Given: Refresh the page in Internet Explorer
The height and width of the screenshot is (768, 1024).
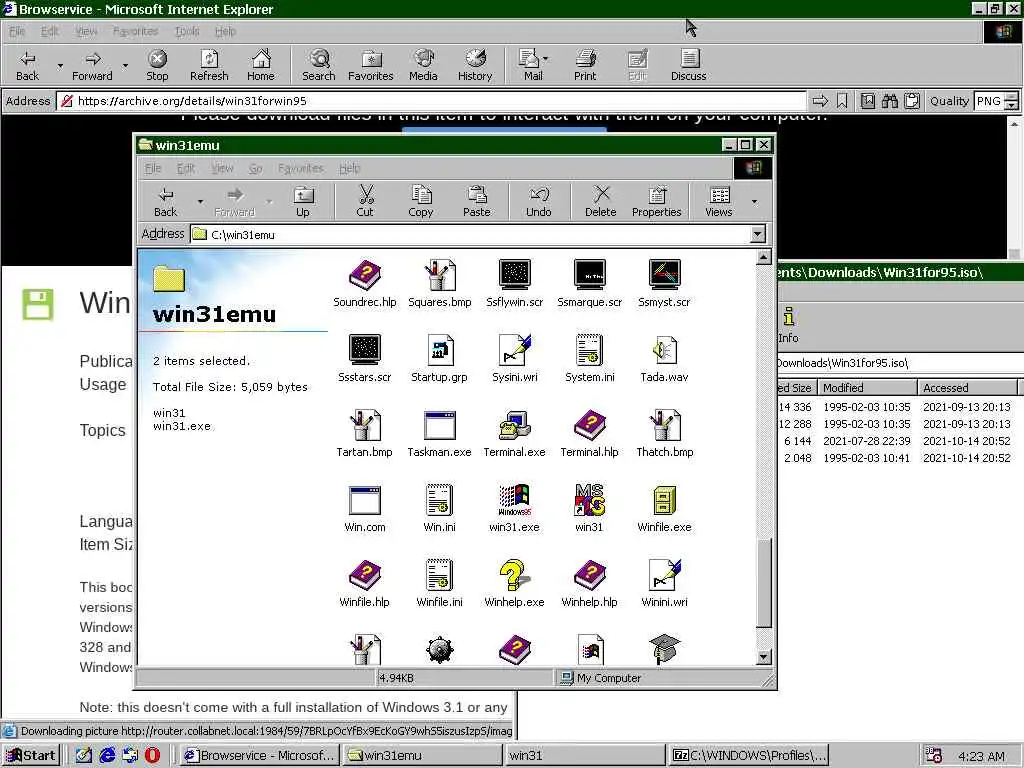Looking at the screenshot, I should pyautogui.click(x=209, y=65).
